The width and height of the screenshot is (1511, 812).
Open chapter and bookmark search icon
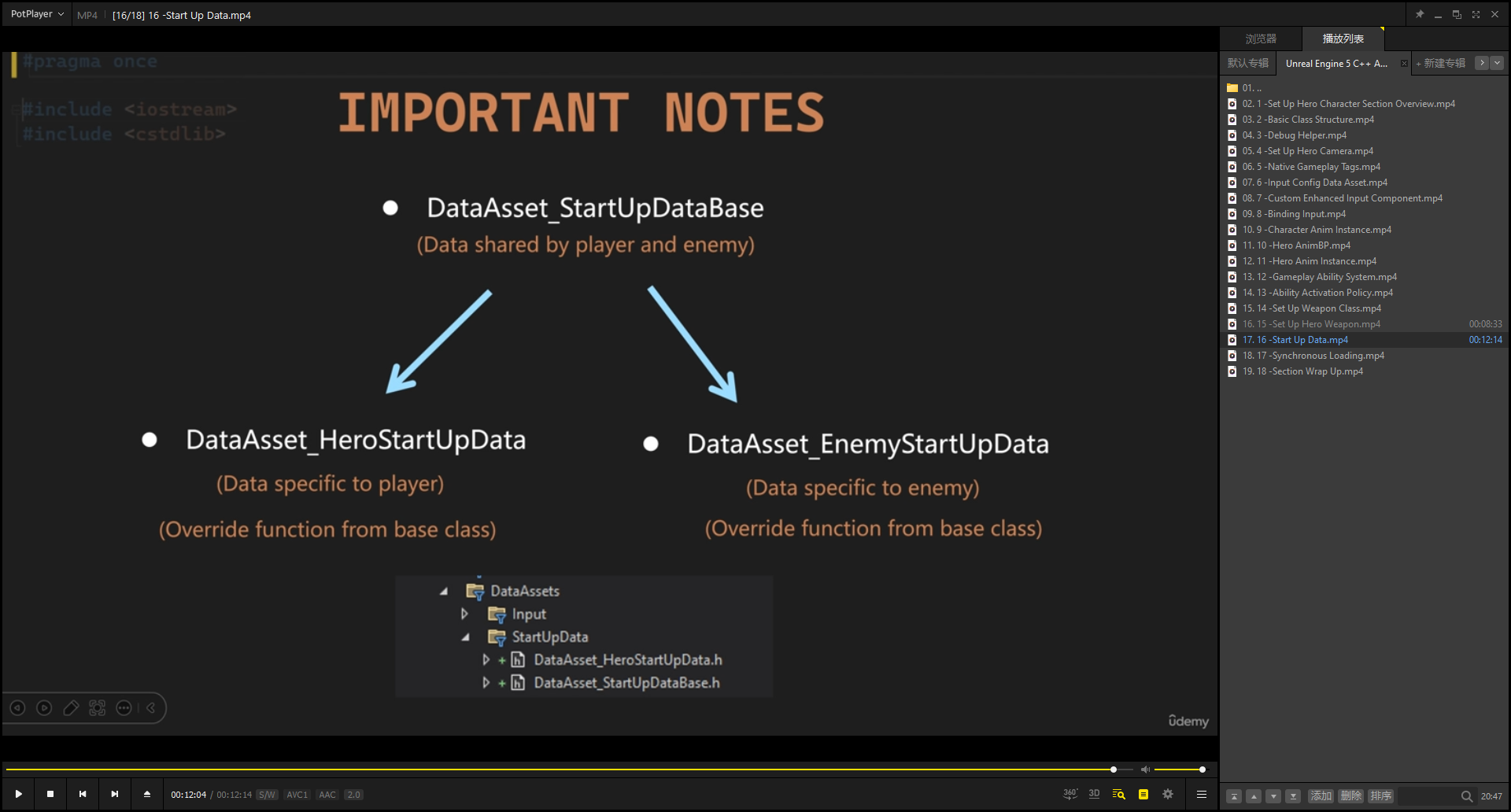[1118, 794]
